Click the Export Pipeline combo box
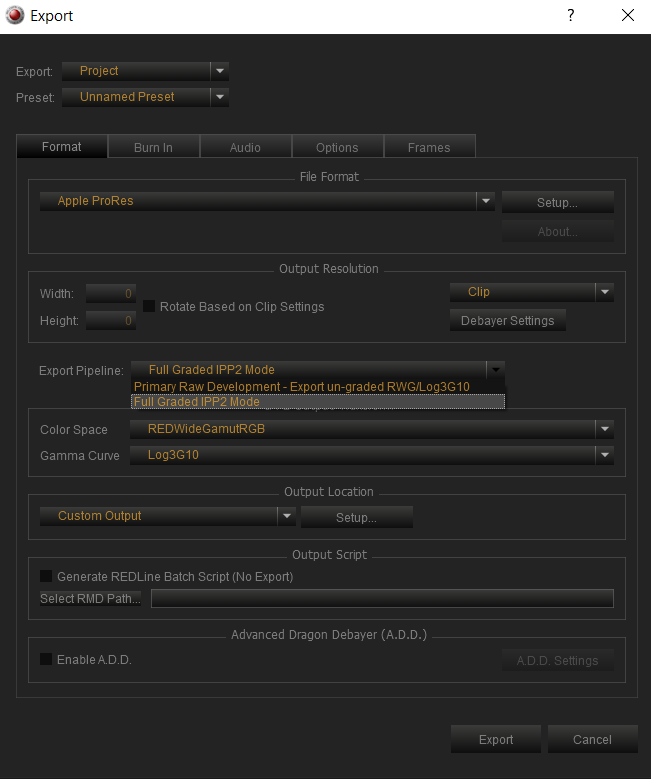 pyautogui.click(x=318, y=370)
